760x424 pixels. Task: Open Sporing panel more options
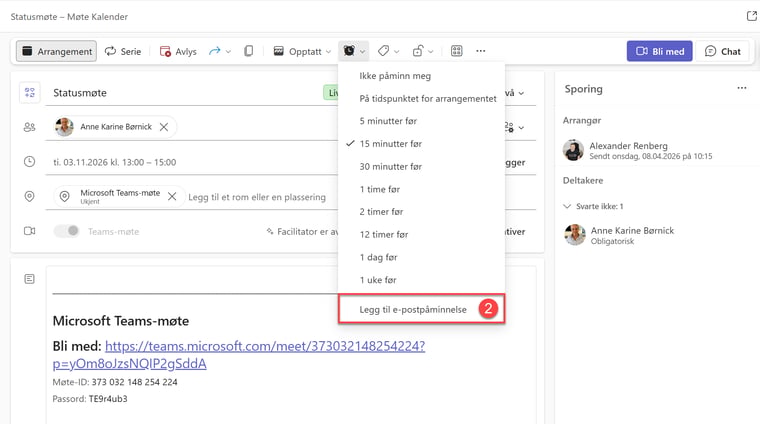click(742, 88)
